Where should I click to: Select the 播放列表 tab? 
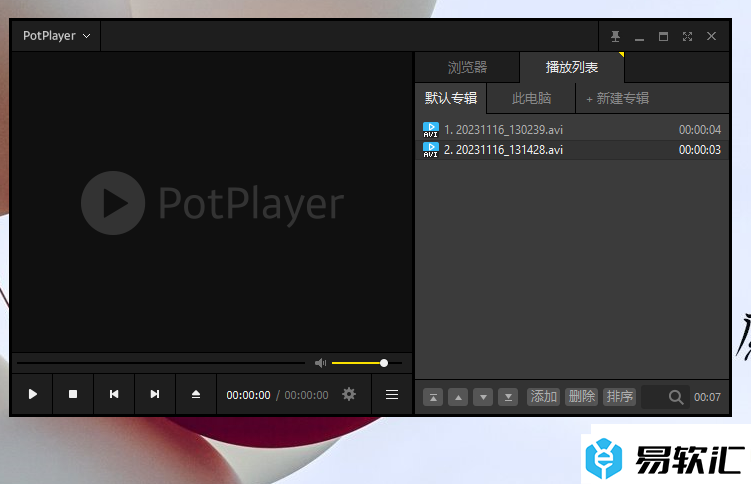(x=572, y=68)
